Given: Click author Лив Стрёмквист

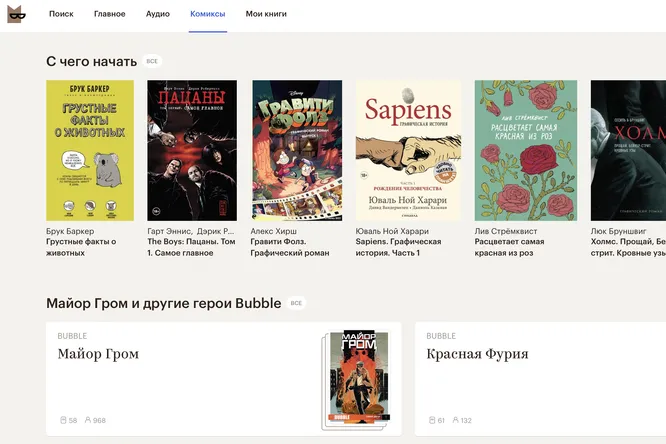Looking at the screenshot, I should pyautogui.click(x=506, y=231).
